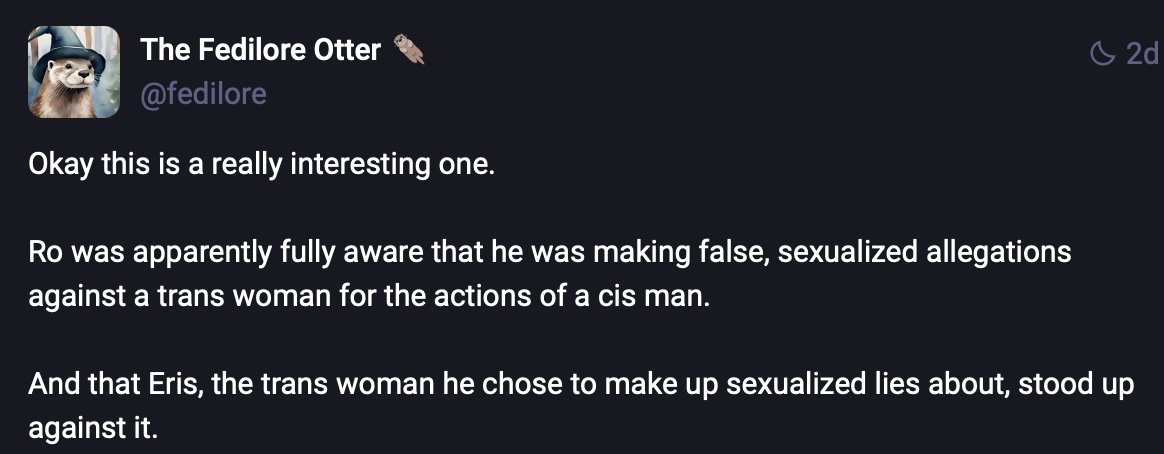Click the word "Ro" starting the second paragraph
The width and height of the screenshot is (1164, 454).
click(44, 252)
